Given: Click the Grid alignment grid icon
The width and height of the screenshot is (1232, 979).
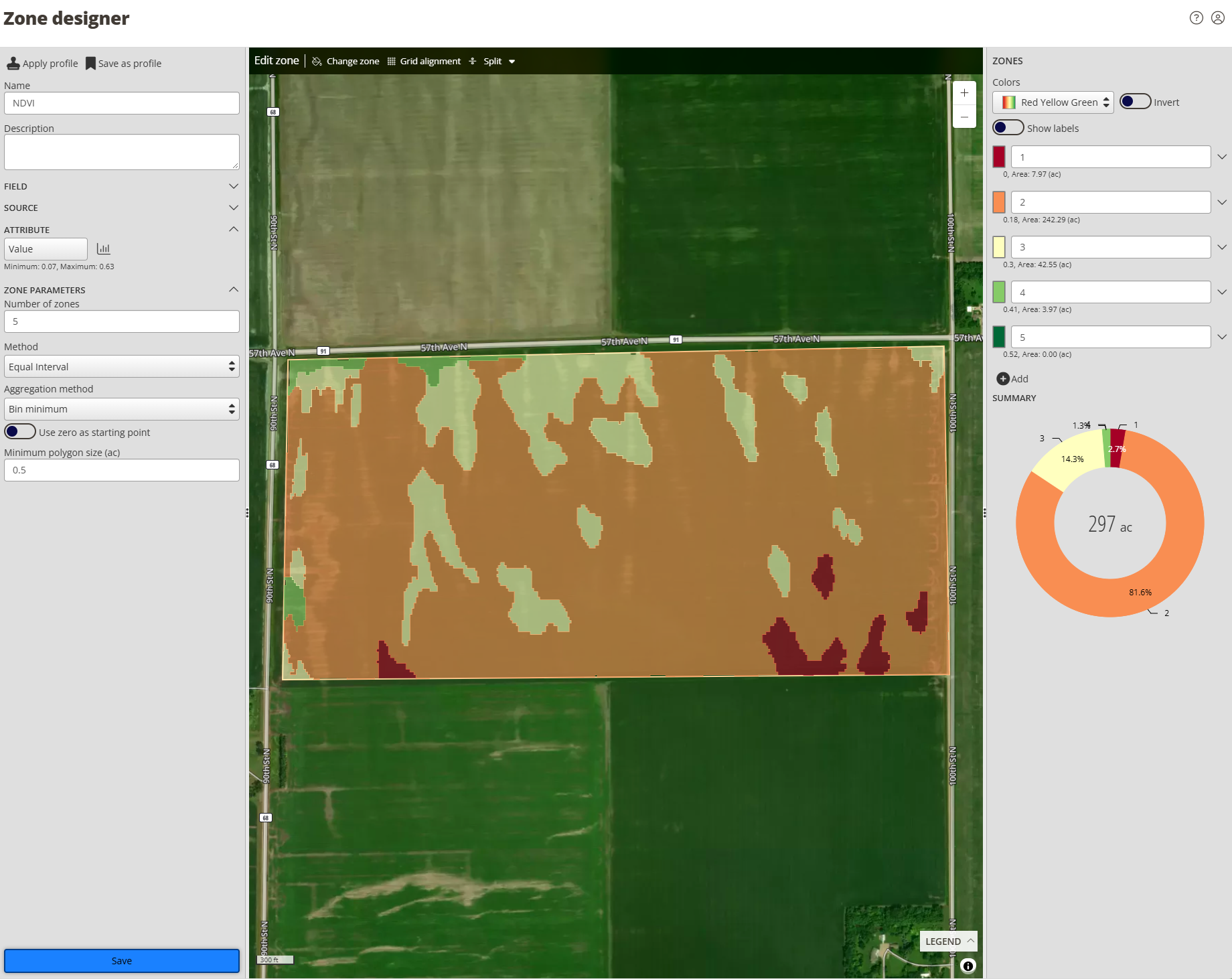Looking at the screenshot, I should click(392, 61).
